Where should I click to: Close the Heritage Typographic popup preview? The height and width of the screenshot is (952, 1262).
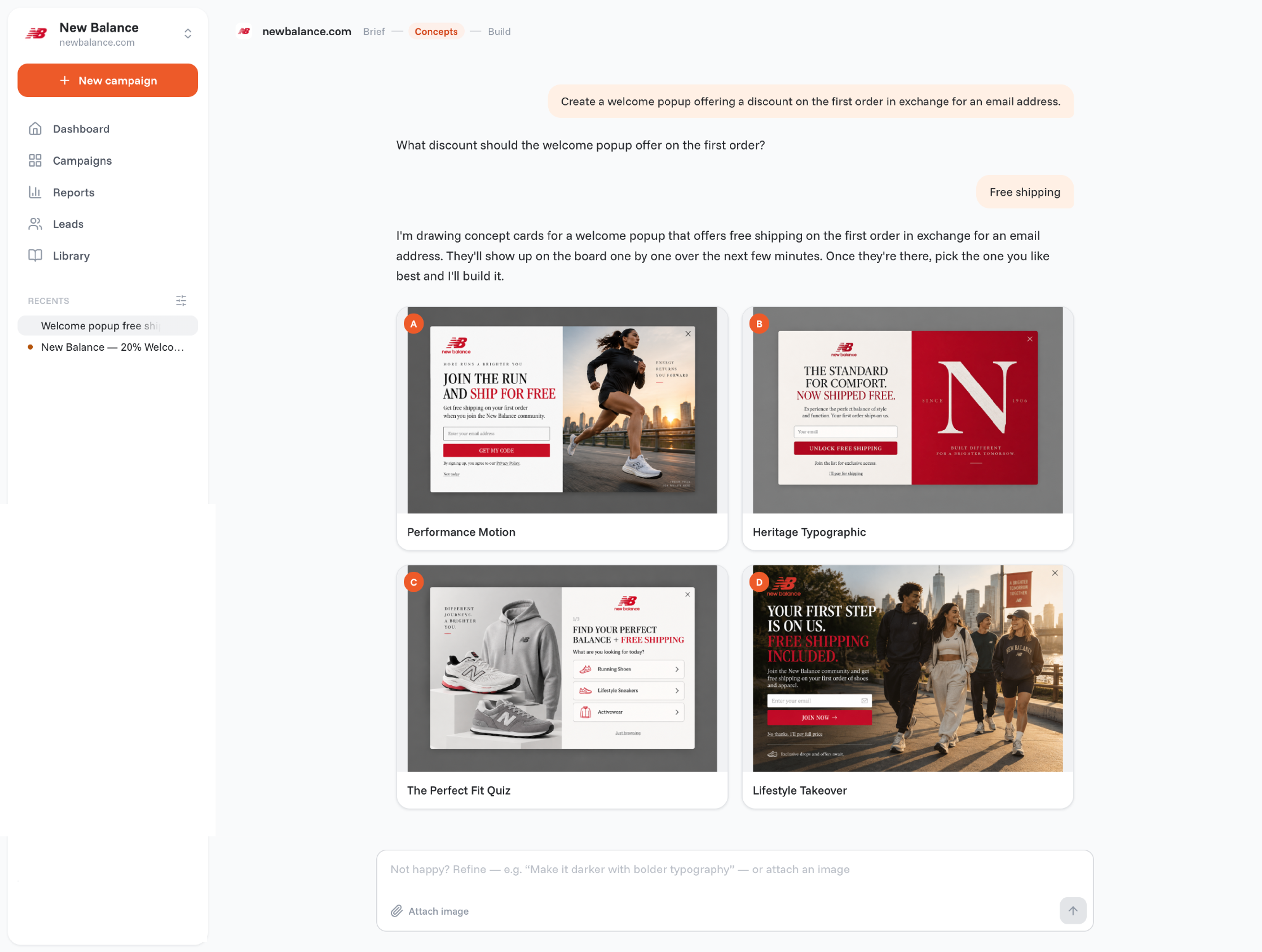coord(1030,339)
